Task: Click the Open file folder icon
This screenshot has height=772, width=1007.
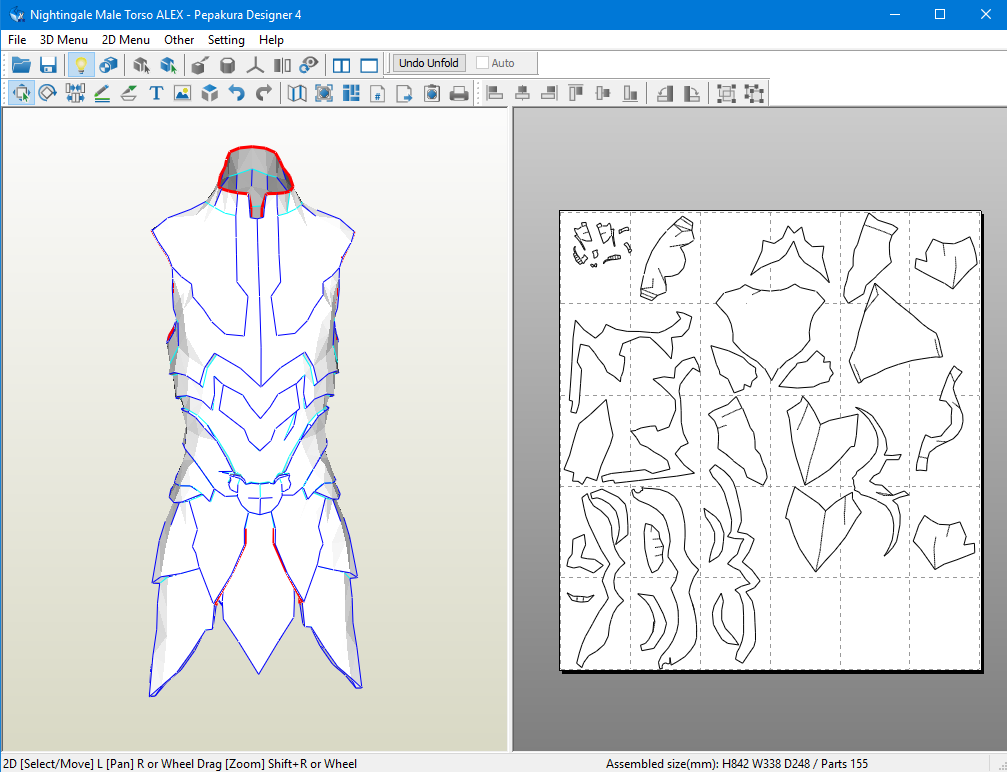Action: pyautogui.click(x=21, y=65)
